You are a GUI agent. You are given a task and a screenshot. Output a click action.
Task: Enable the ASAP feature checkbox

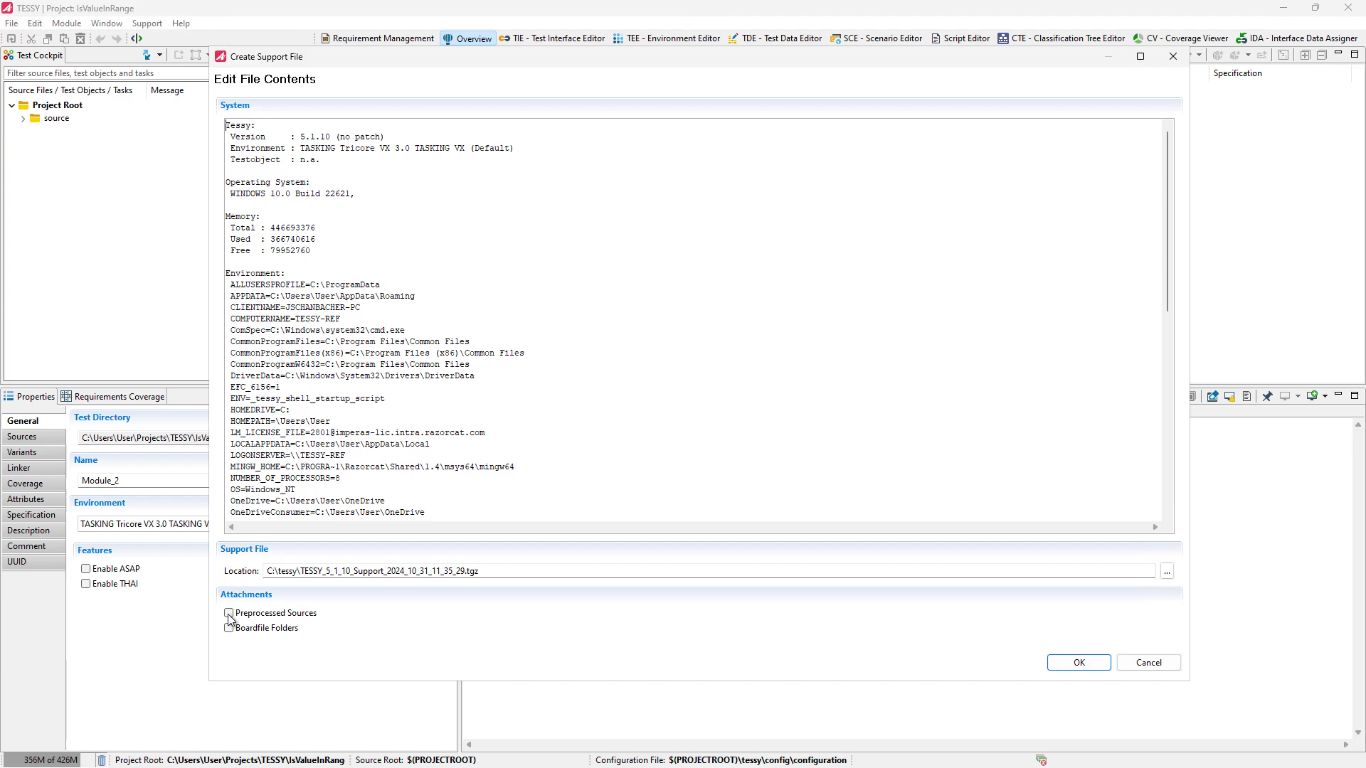86,569
